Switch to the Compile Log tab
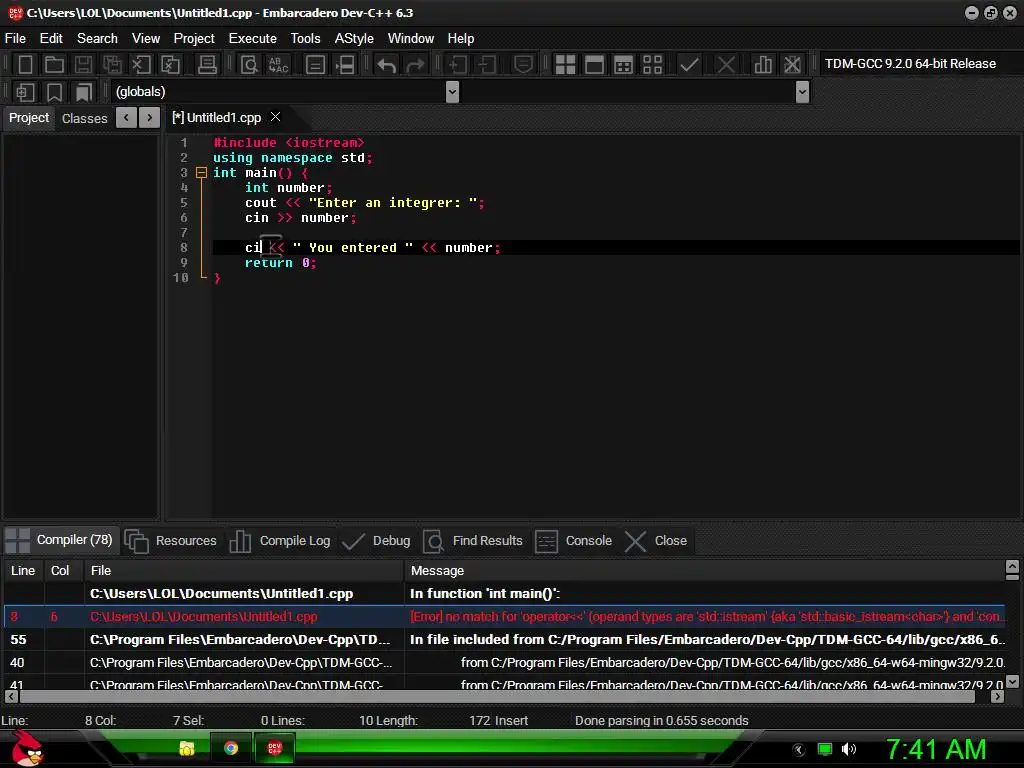This screenshot has width=1024, height=768. [281, 541]
